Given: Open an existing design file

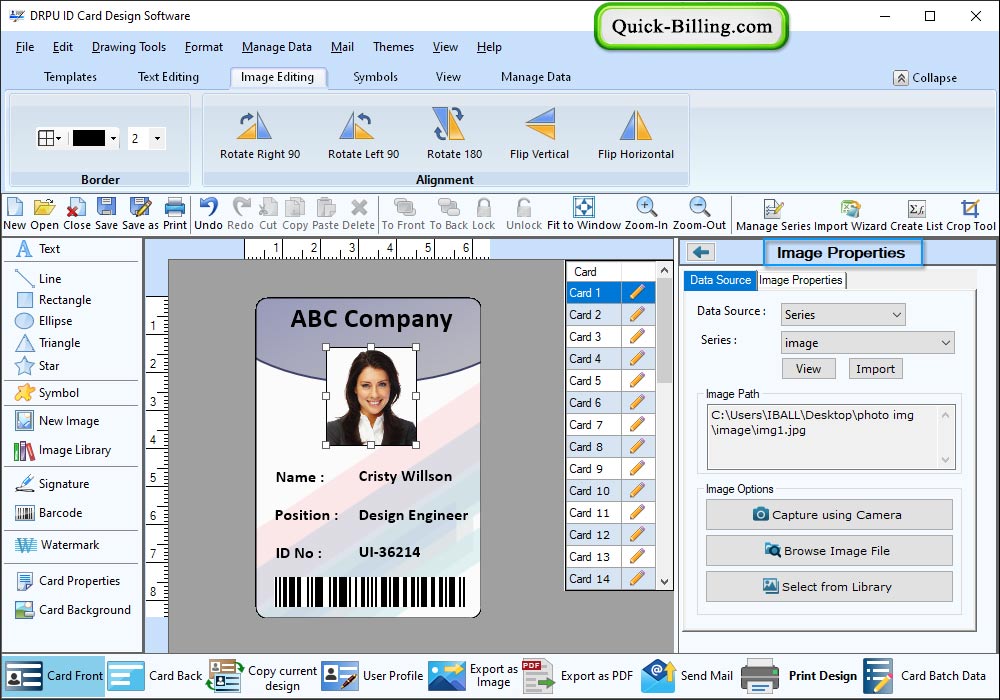Looking at the screenshot, I should [44, 214].
